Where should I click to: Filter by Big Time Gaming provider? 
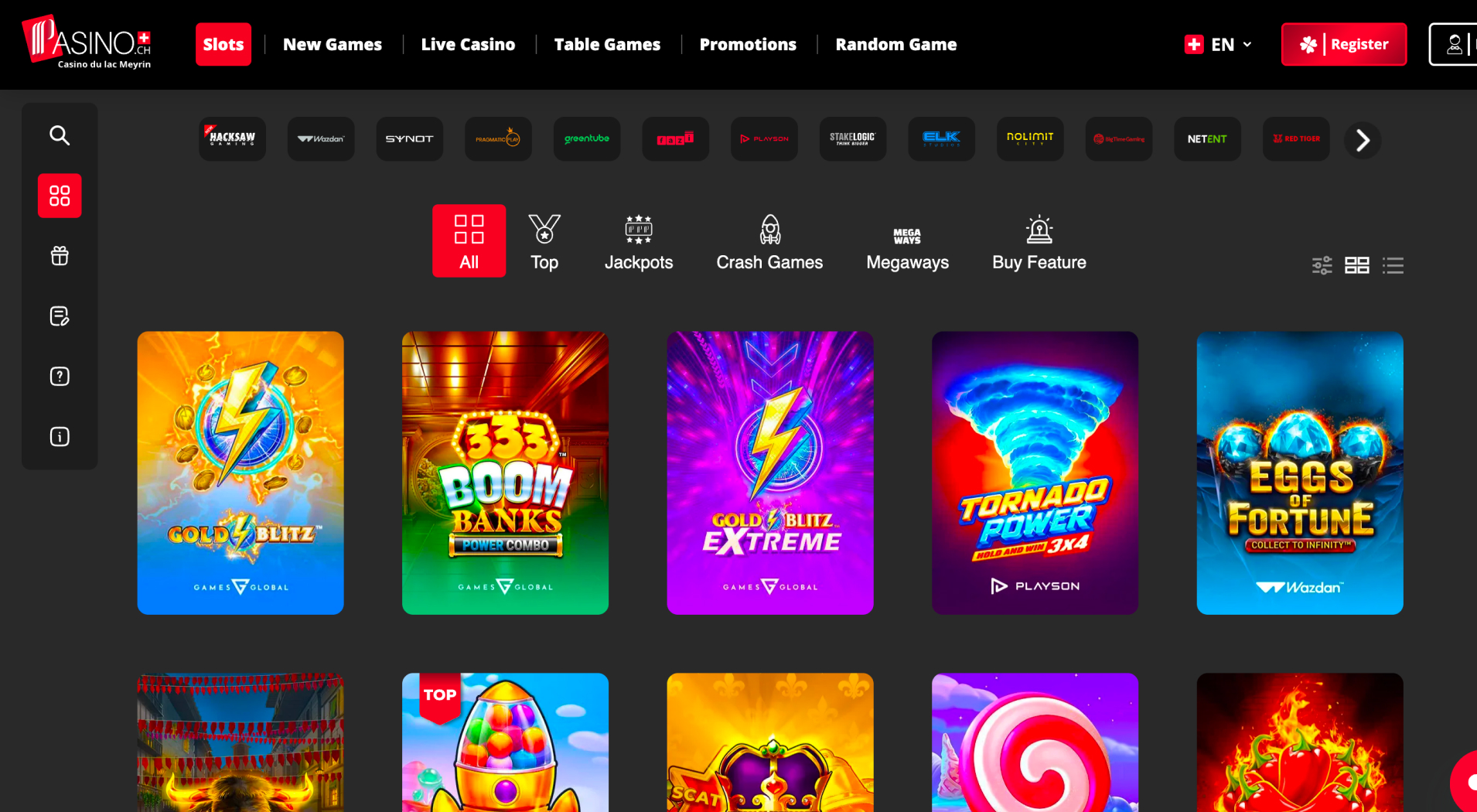tap(1119, 139)
